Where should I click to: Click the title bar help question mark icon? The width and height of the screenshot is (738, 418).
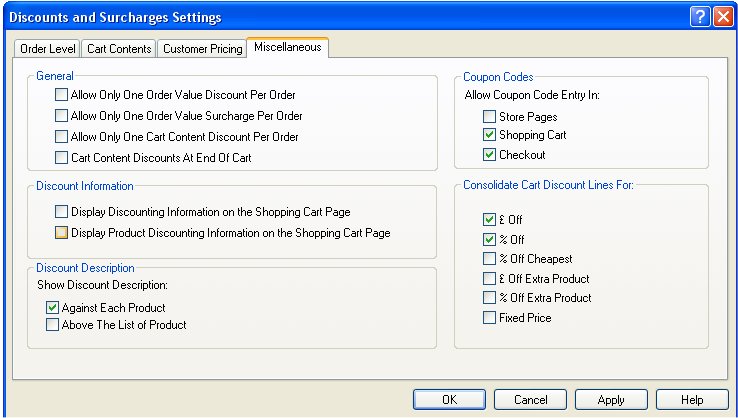click(x=700, y=17)
